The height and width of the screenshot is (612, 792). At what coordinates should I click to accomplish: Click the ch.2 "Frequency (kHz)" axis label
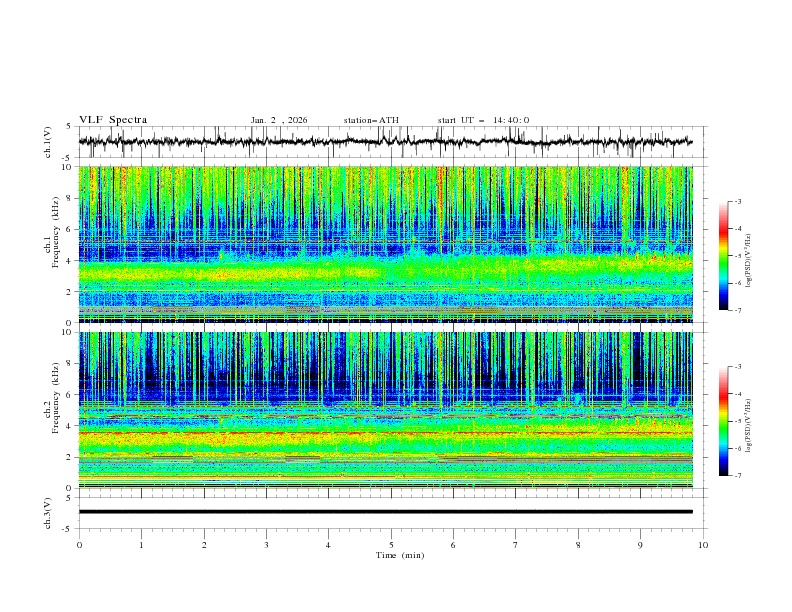[x=56, y=398]
